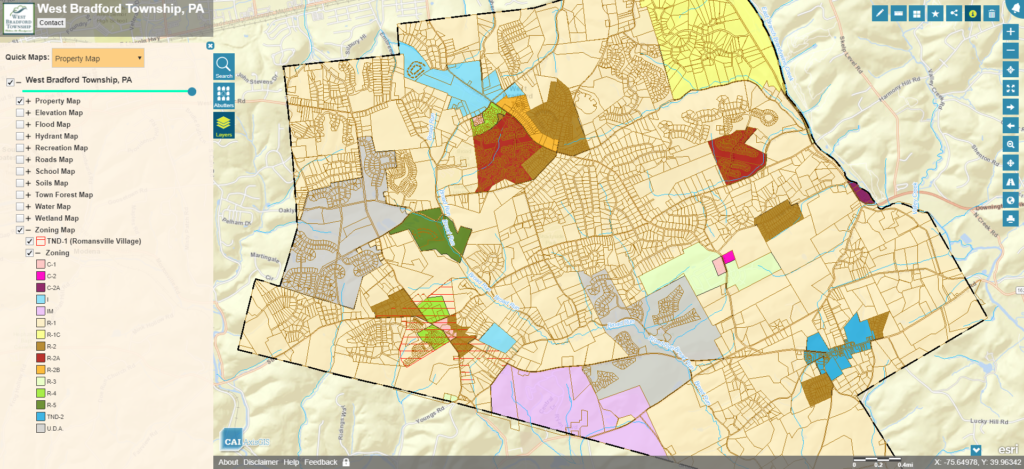Viewport: 1024px width, 469px height.
Task: Open the measure ruler tool
Action: pyautogui.click(x=899, y=13)
